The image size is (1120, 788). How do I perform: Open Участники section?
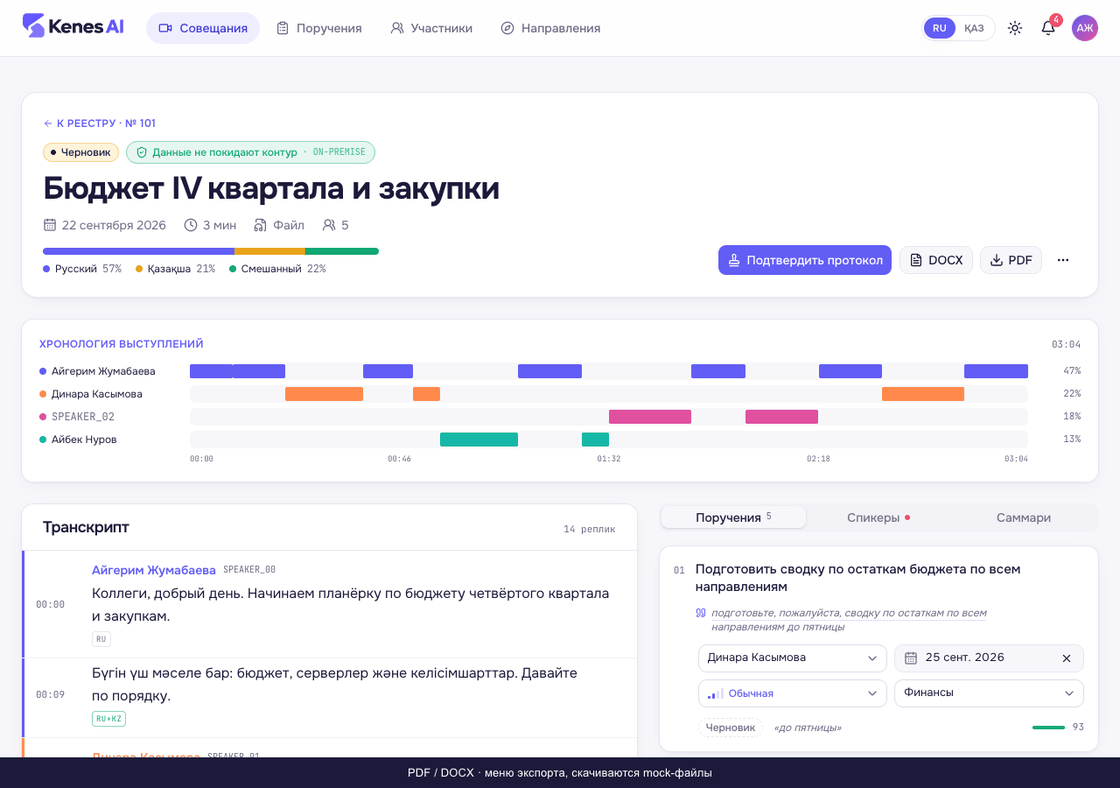click(x=431, y=28)
